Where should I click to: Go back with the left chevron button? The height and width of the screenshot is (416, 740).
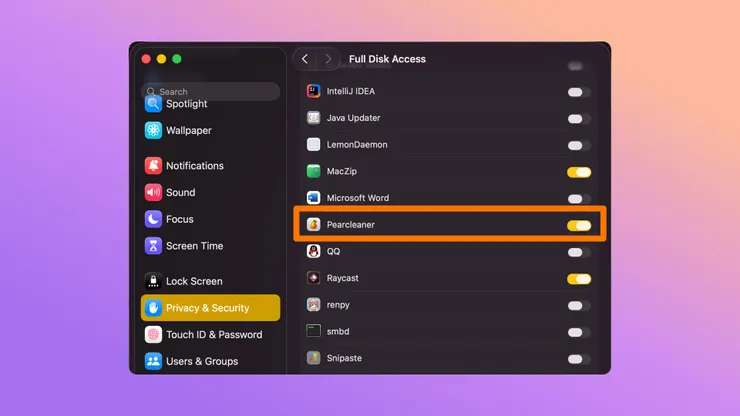click(305, 59)
